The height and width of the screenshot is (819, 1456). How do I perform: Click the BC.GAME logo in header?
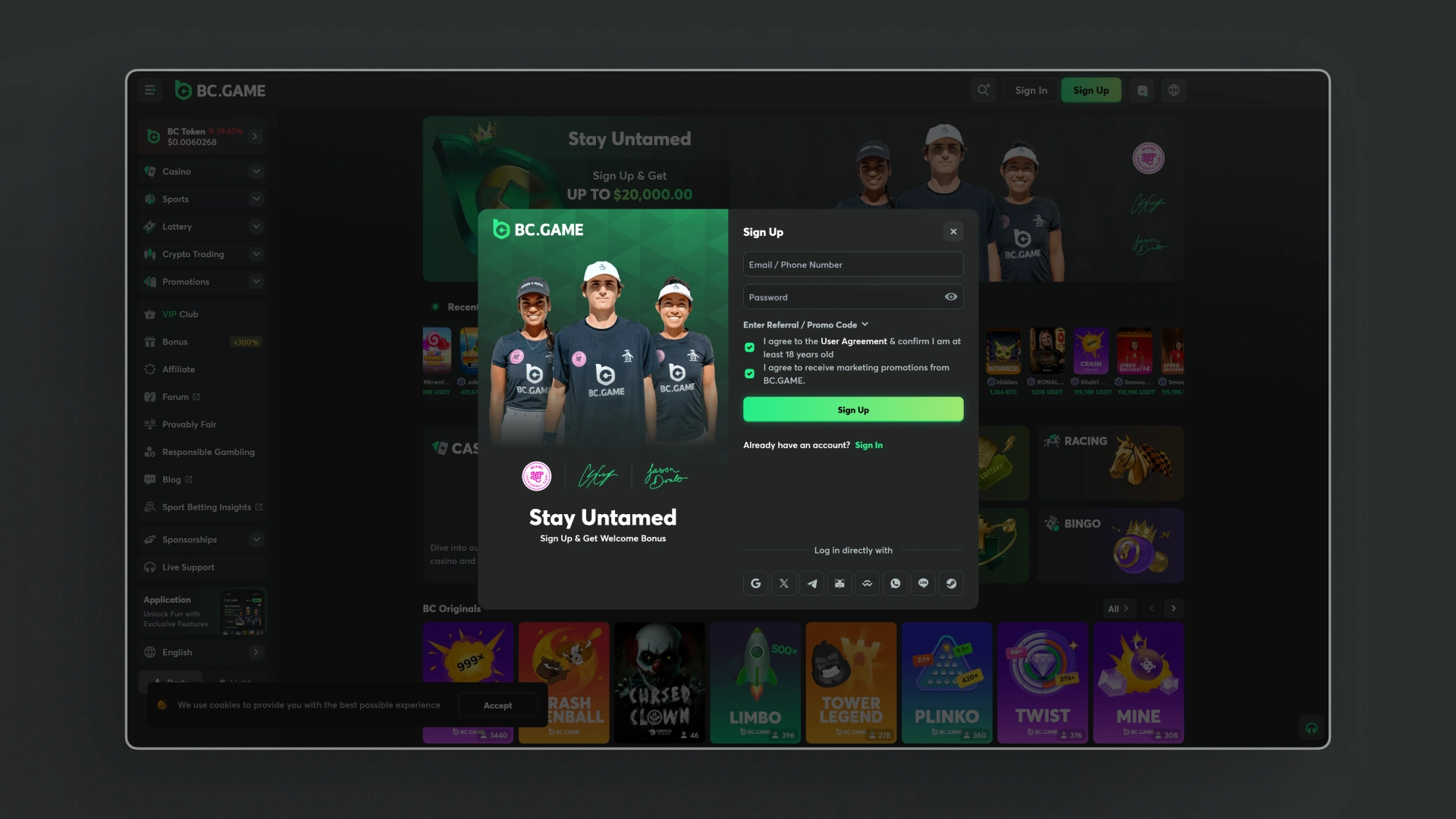(220, 90)
